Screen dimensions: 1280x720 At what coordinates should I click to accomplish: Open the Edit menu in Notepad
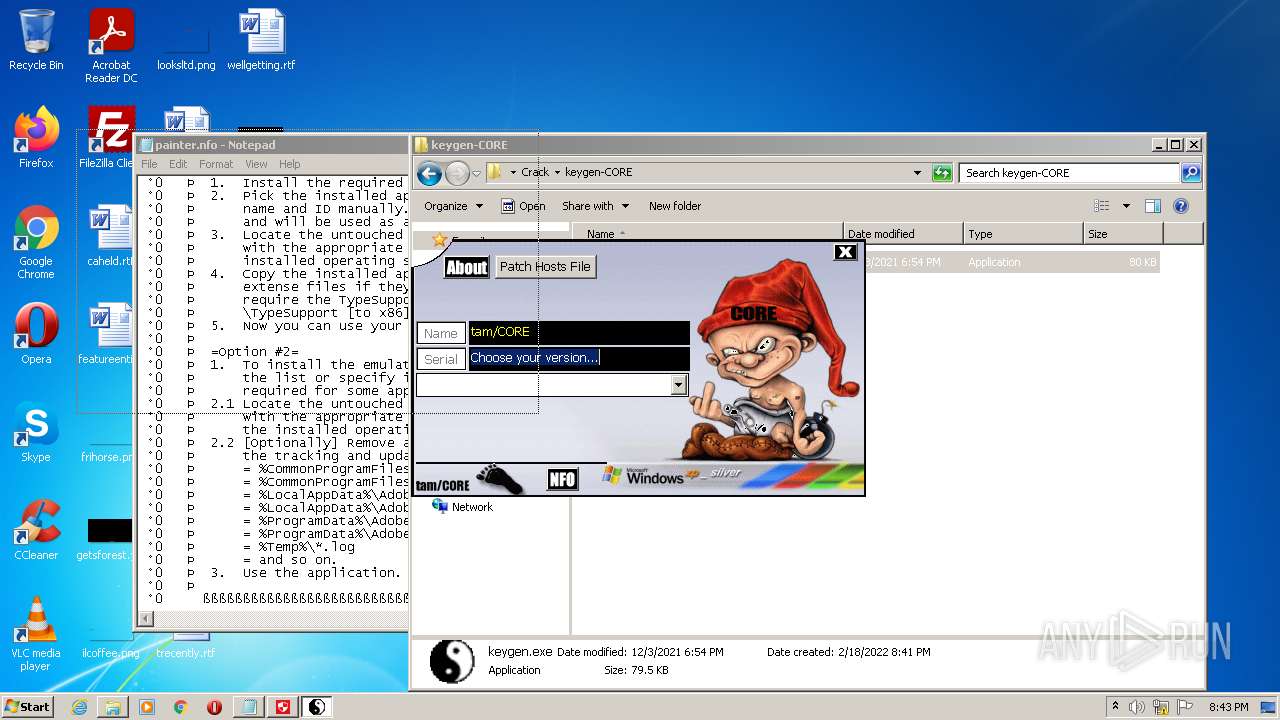pos(178,164)
